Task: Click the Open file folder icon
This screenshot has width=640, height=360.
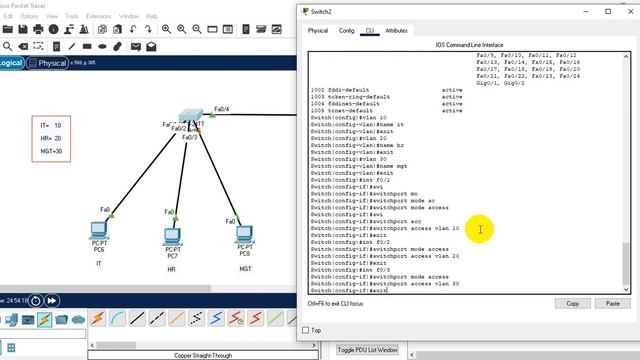Action: click(x=8, y=29)
